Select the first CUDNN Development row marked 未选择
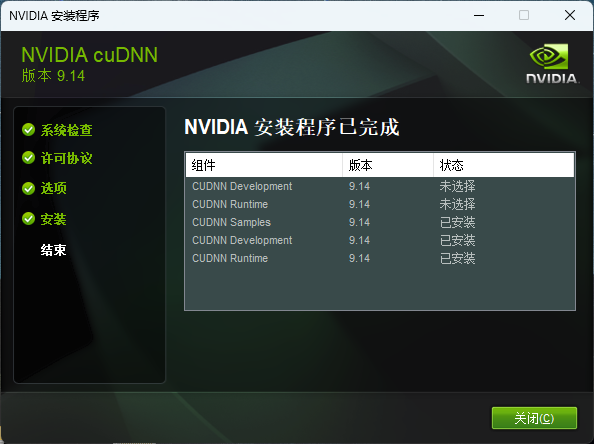 [380, 186]
